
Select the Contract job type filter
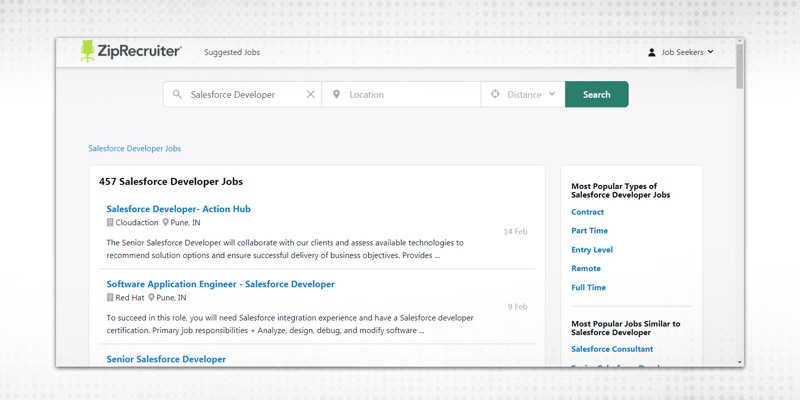pos(587,212)
